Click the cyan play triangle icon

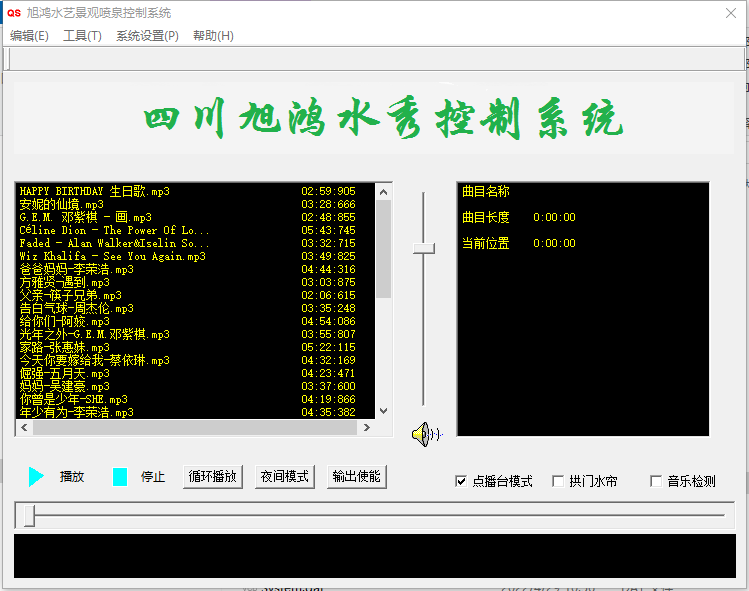(x=36, y=477)
